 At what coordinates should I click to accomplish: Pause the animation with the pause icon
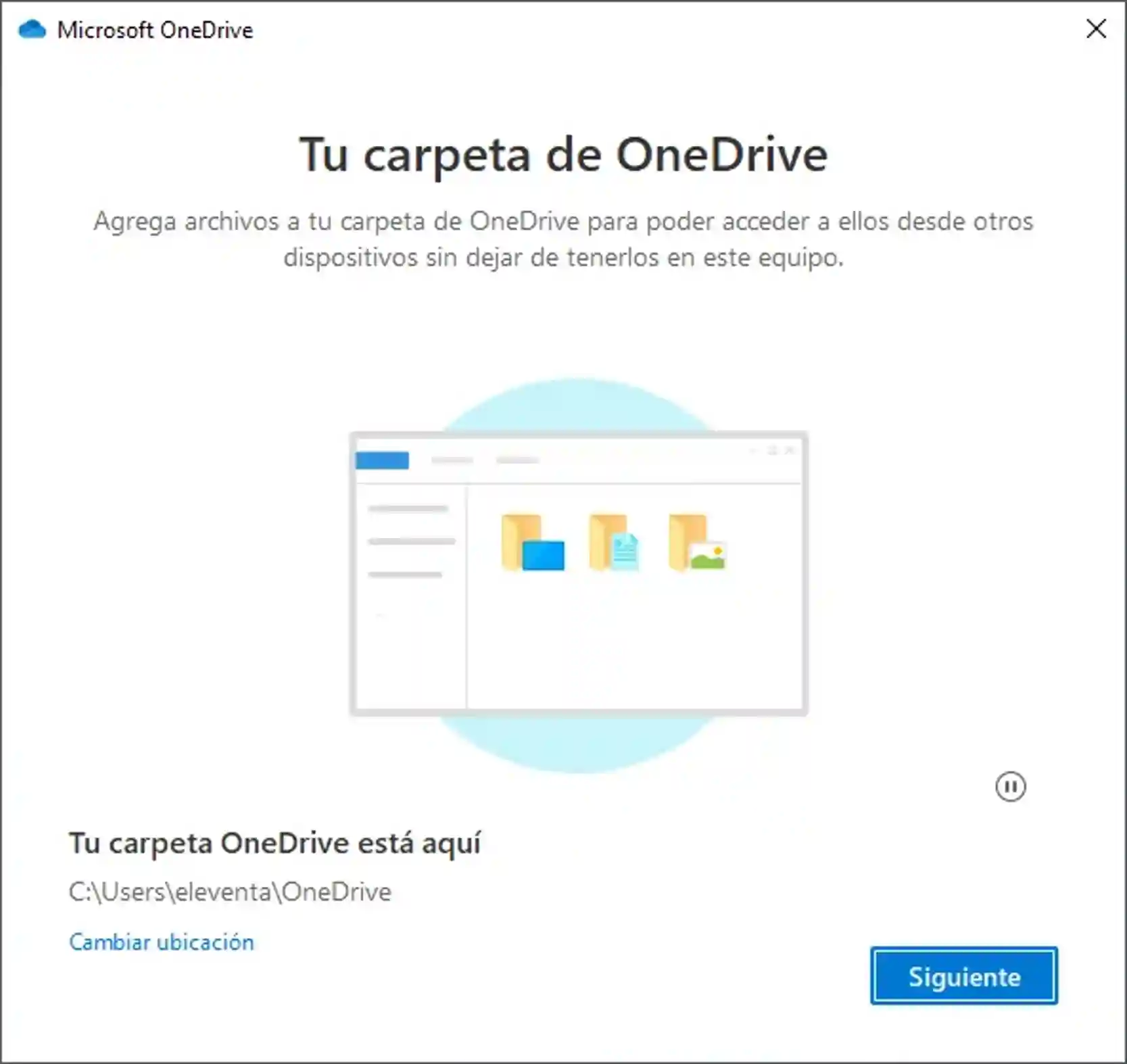(1010, 786)
